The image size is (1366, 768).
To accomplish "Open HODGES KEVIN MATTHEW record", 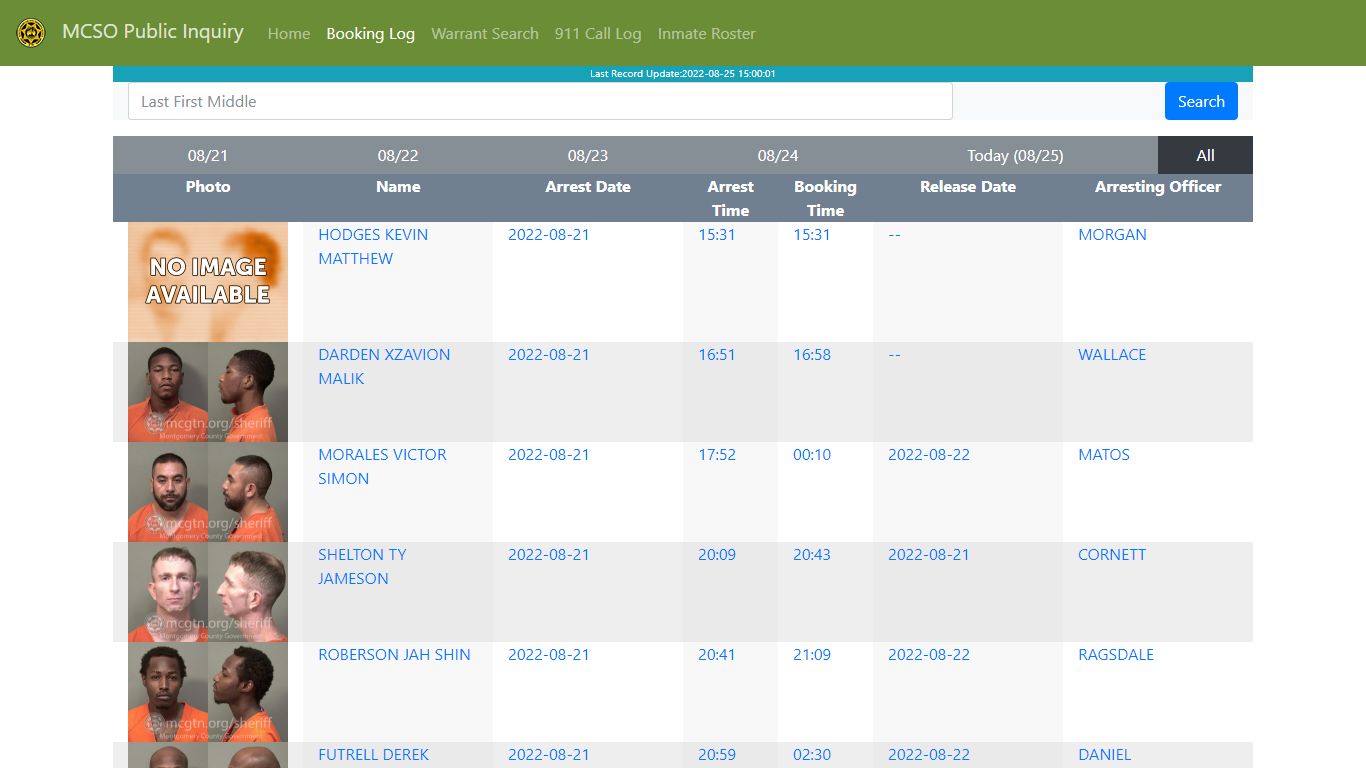I will 373,246.
